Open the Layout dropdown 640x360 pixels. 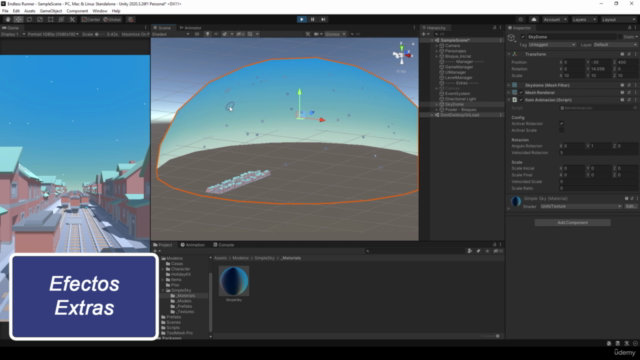(618, 19)
